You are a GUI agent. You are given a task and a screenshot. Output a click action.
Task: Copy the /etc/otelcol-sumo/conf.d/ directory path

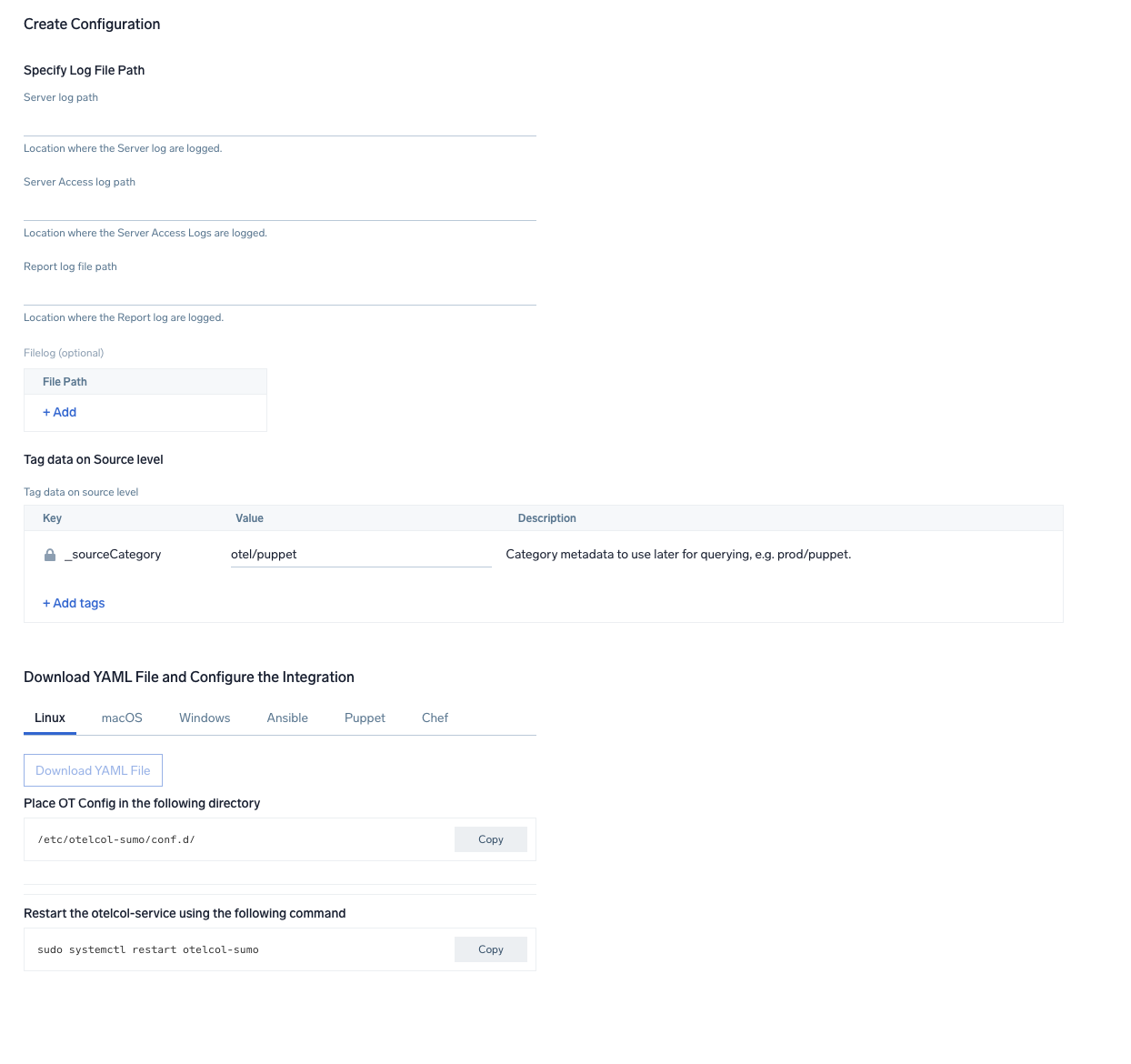491,839
